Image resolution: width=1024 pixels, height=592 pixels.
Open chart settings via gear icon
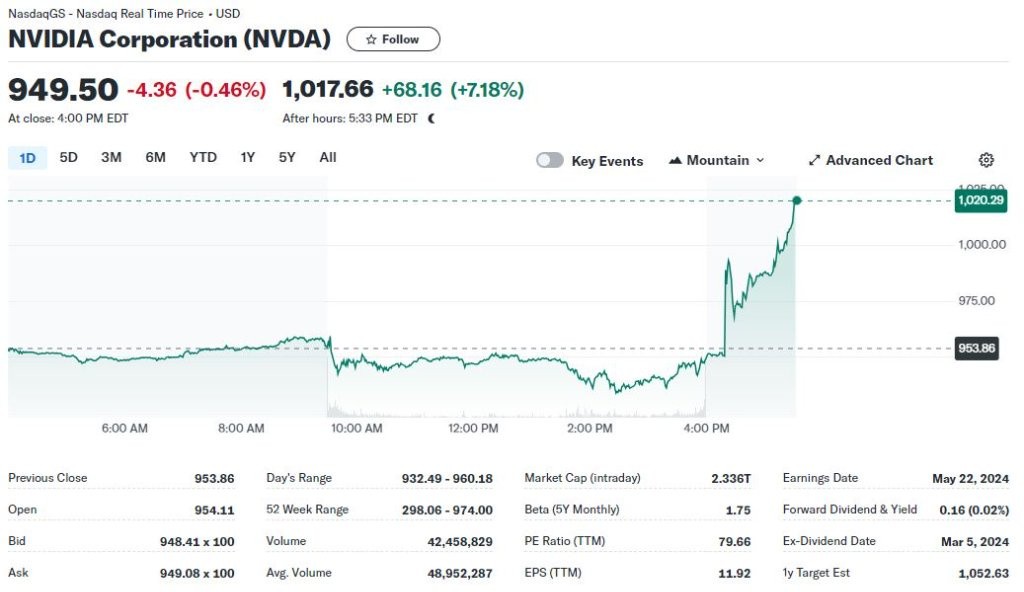coord(986,160)
